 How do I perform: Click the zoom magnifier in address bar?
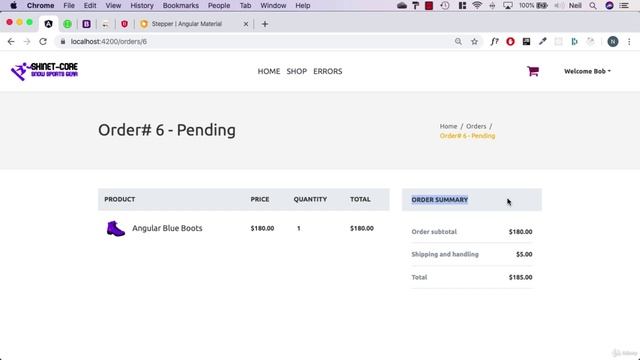tap(458, 42)
